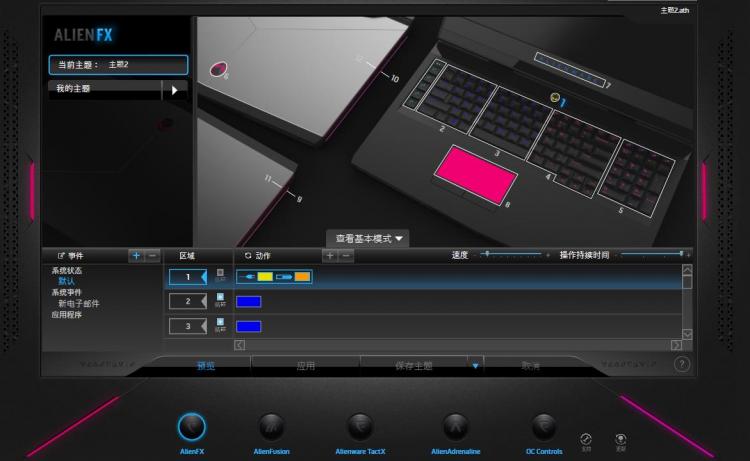Open the OC Controls module
Screen dimensions: 750x461
click(544, 427)
